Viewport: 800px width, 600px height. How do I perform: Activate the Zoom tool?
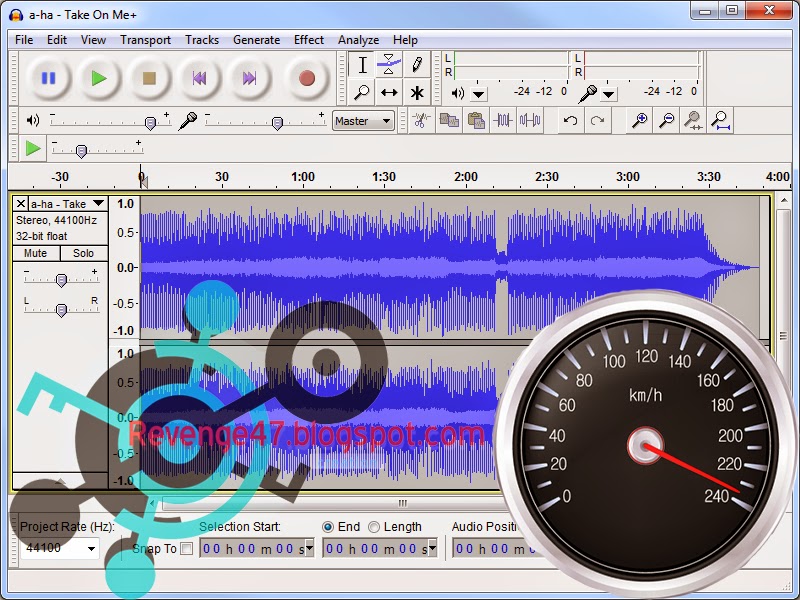click(362, 92)
